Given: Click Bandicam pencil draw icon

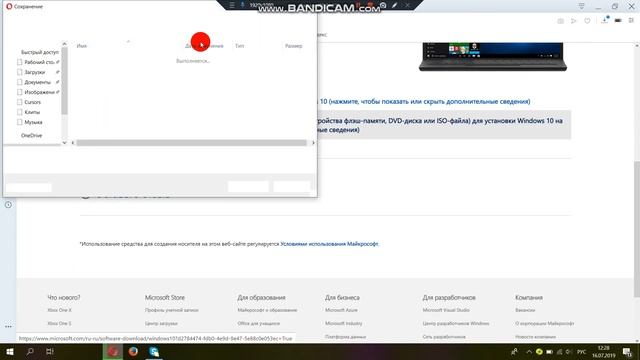Looking at the screenshot, I should click(394, 5).
